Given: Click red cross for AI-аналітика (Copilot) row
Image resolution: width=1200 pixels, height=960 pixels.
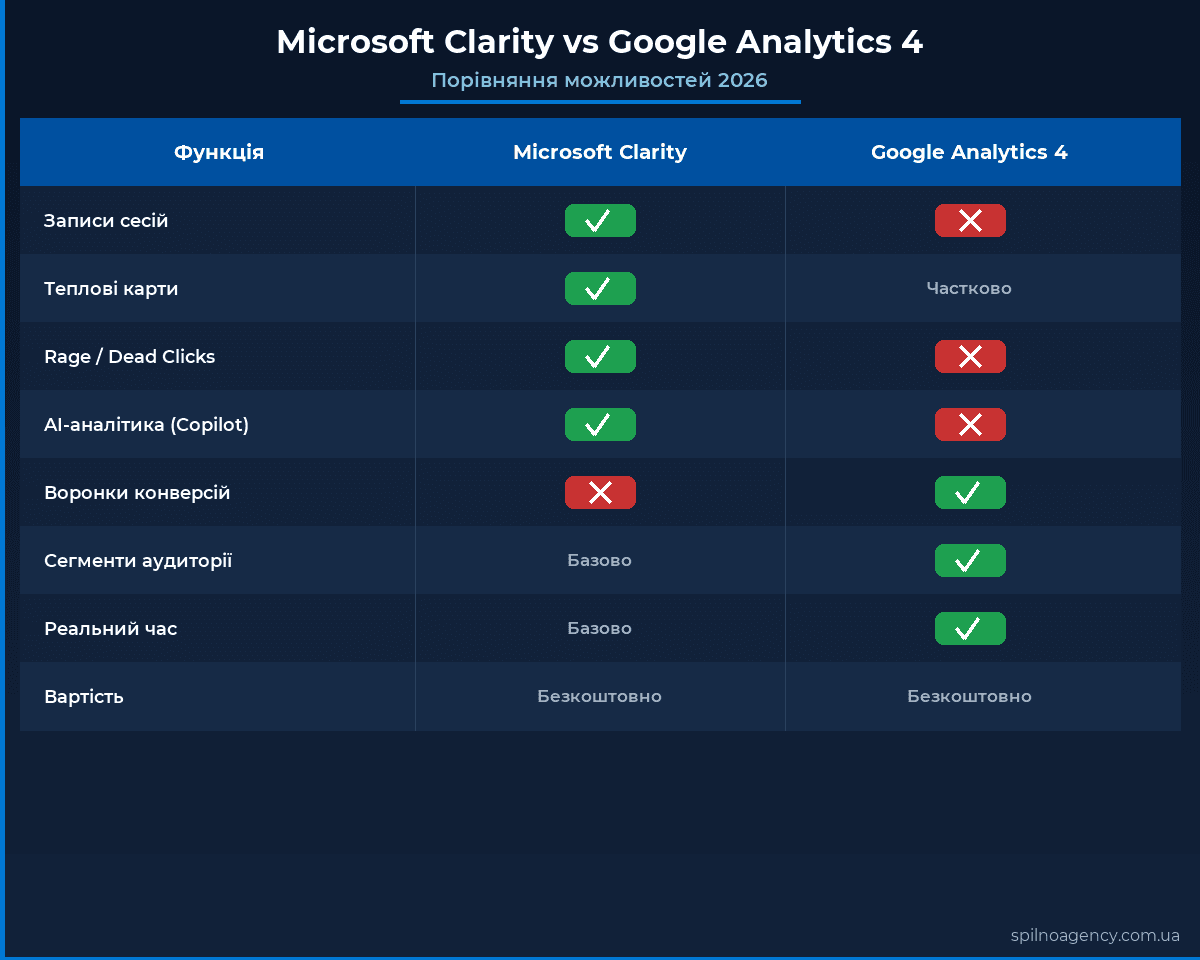Looking at the screenshot, I should pyautogui.click(x=970, y=425).
